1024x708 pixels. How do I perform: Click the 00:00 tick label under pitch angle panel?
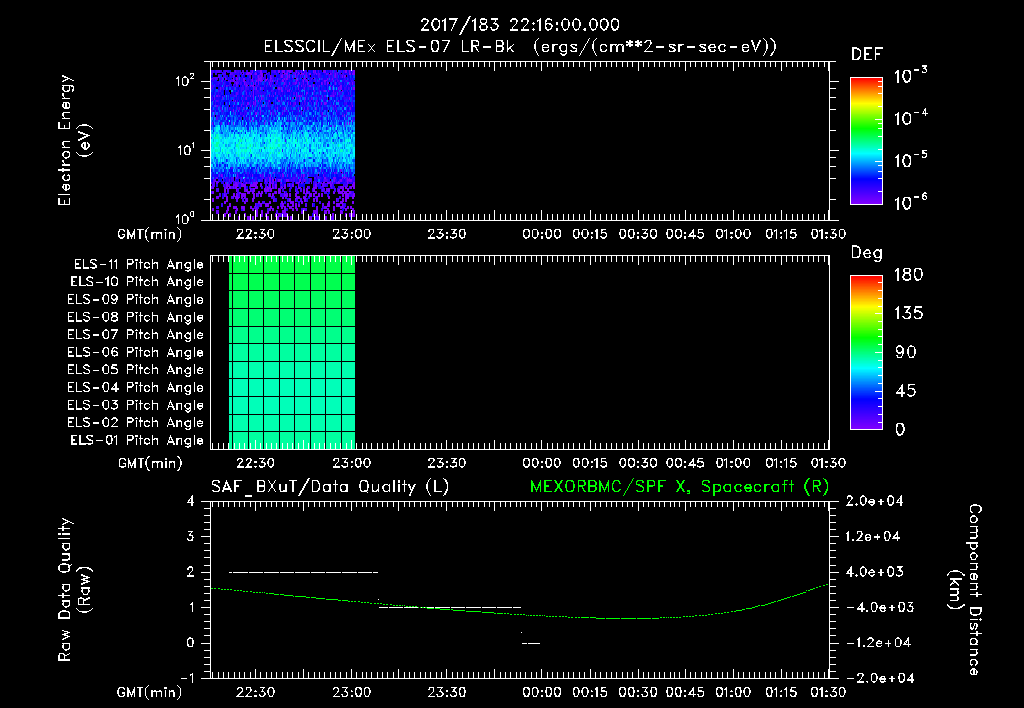point(541,463)
